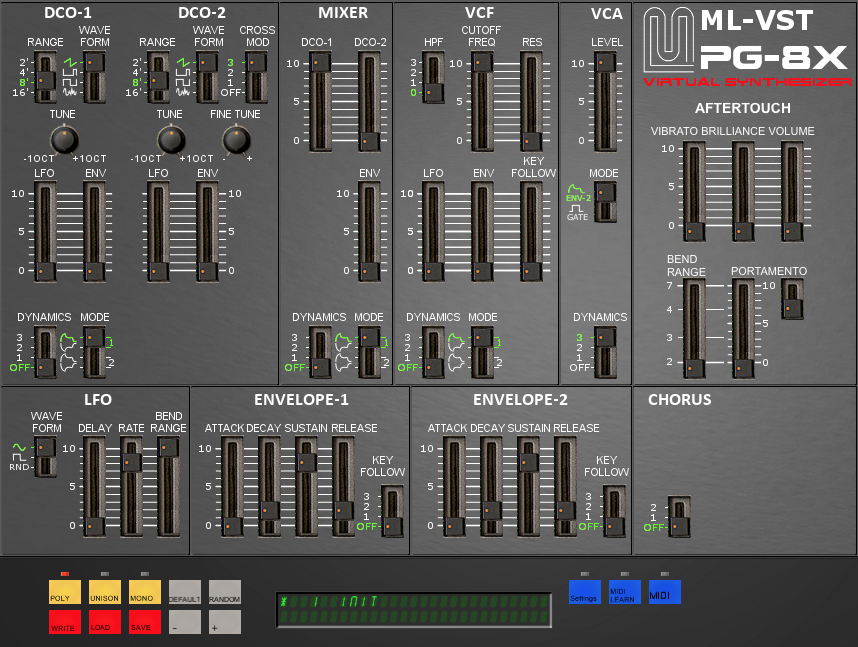Click the Envelope-1 ATTACK slider
Screen dimensions: 858x647
[x=232, y=487]
